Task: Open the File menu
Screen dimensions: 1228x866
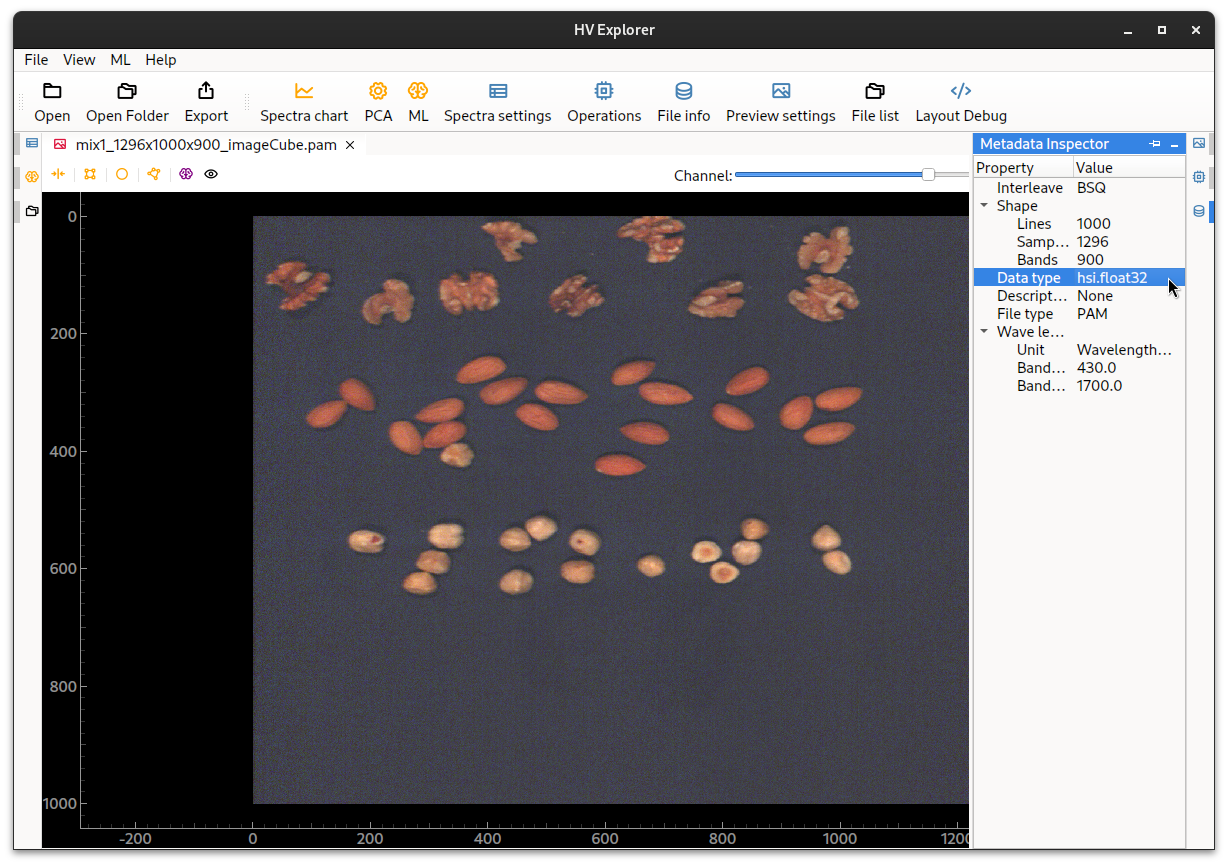Action: click(36, 60)
